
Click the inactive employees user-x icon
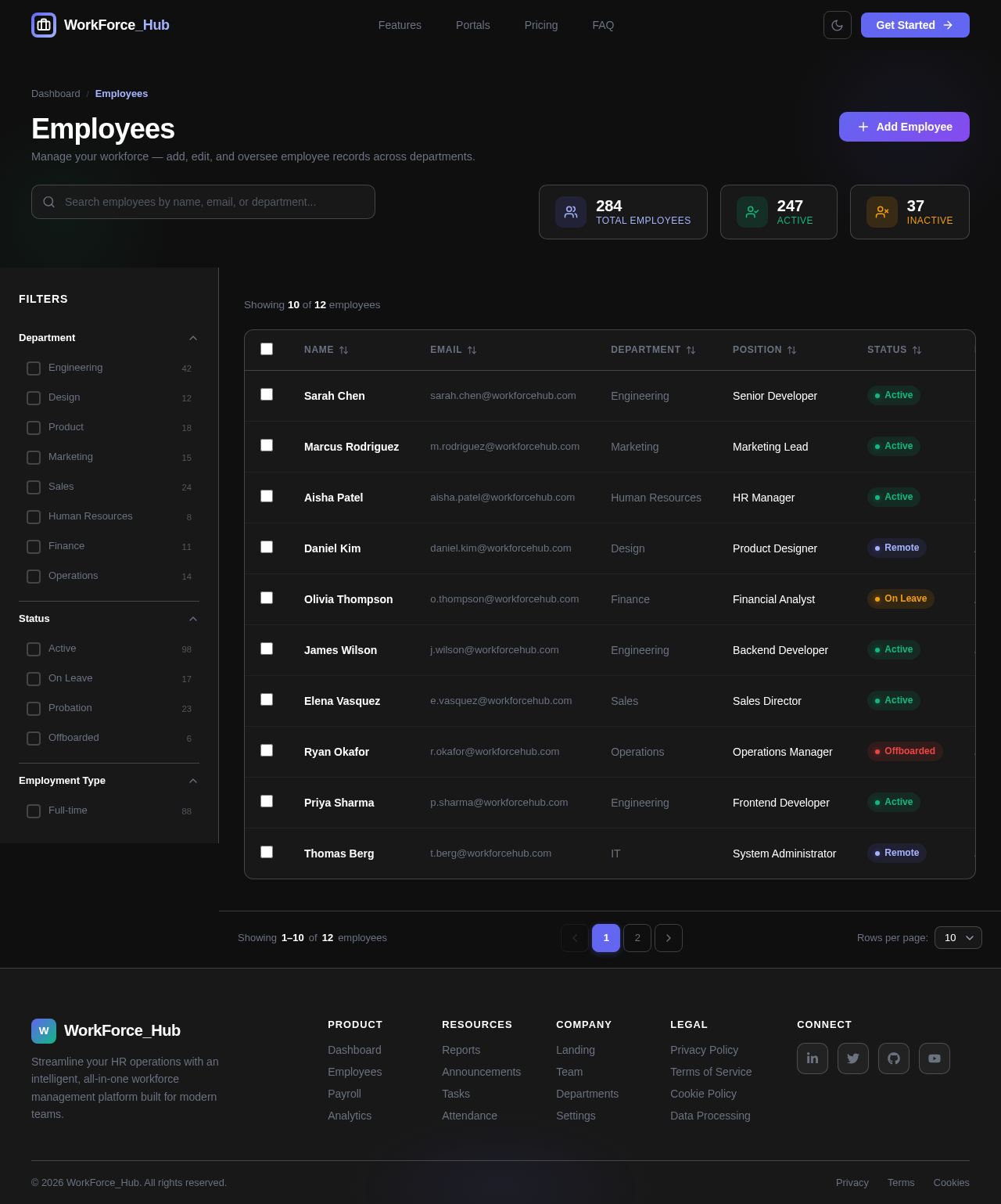(882, 212)
